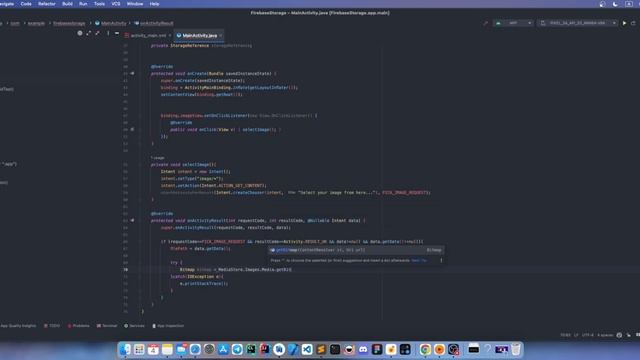
Task: Open the TODO tool window
Action: click(x=52, y=326)
